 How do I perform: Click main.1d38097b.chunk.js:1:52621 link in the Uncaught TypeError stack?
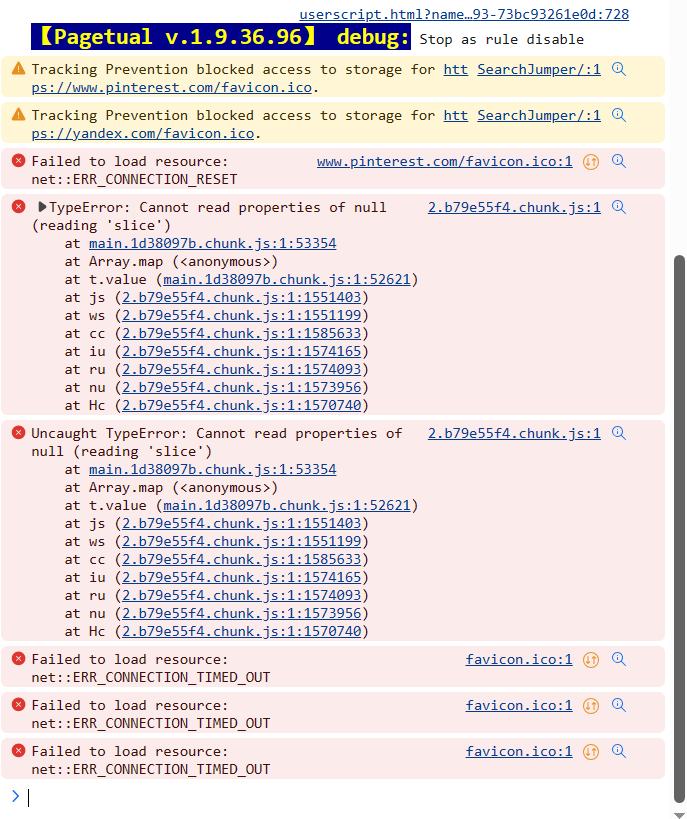coord(288,505)
